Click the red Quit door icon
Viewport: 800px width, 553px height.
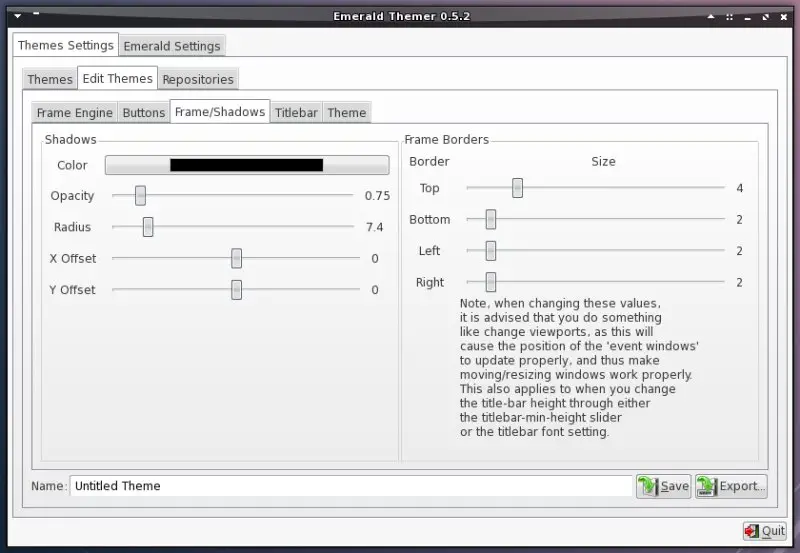coord(752,531)
